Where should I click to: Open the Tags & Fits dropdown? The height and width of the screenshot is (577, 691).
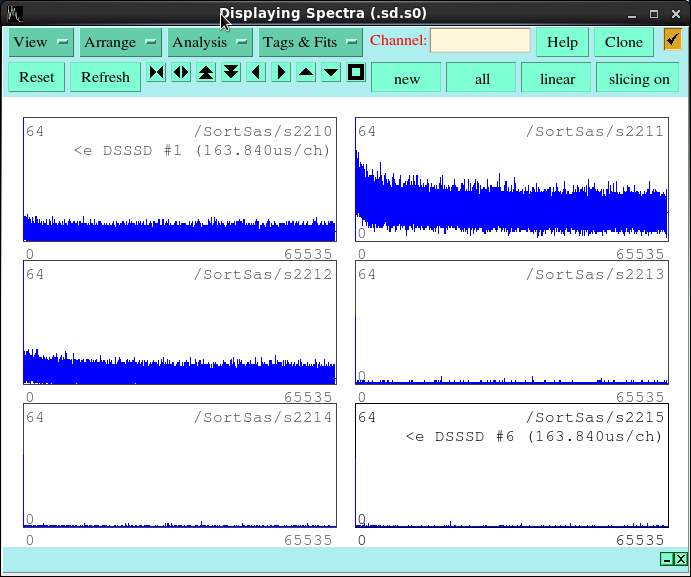[x=310, y=42]
